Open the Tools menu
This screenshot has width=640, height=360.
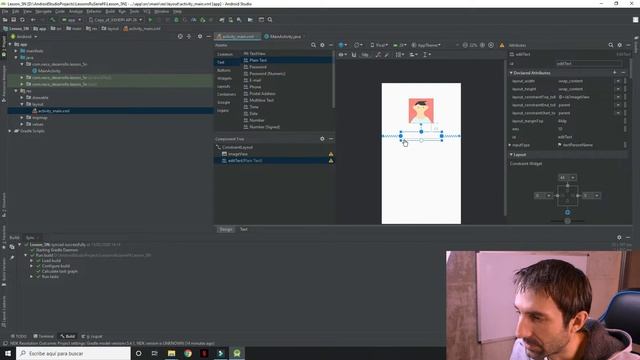coord(134,11)
